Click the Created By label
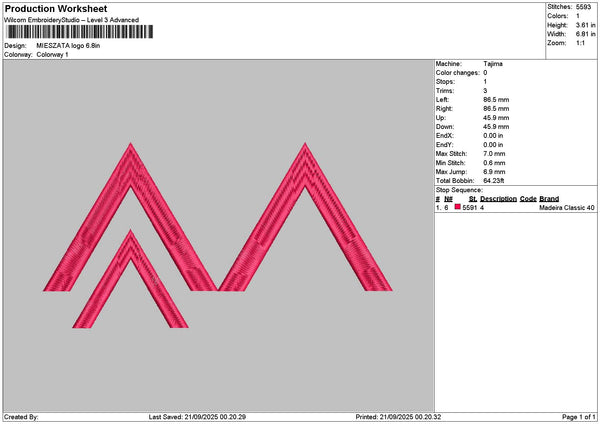Image resolution: width=600 pixels, height=424 pixels. [21, 417]
